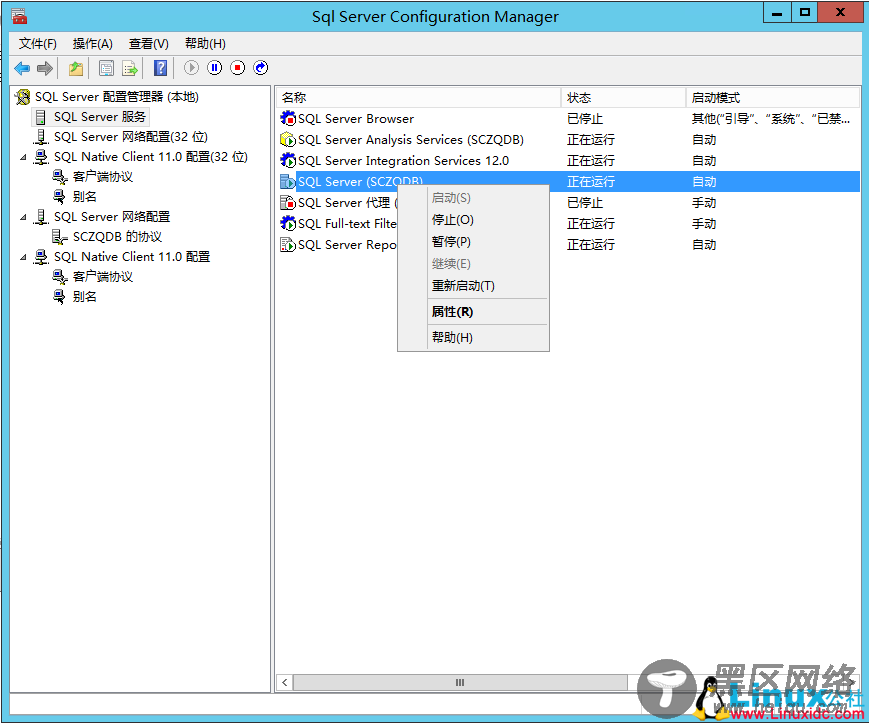Click the 名称 column header
Viewport: 869px width, 724px height.
418,98
